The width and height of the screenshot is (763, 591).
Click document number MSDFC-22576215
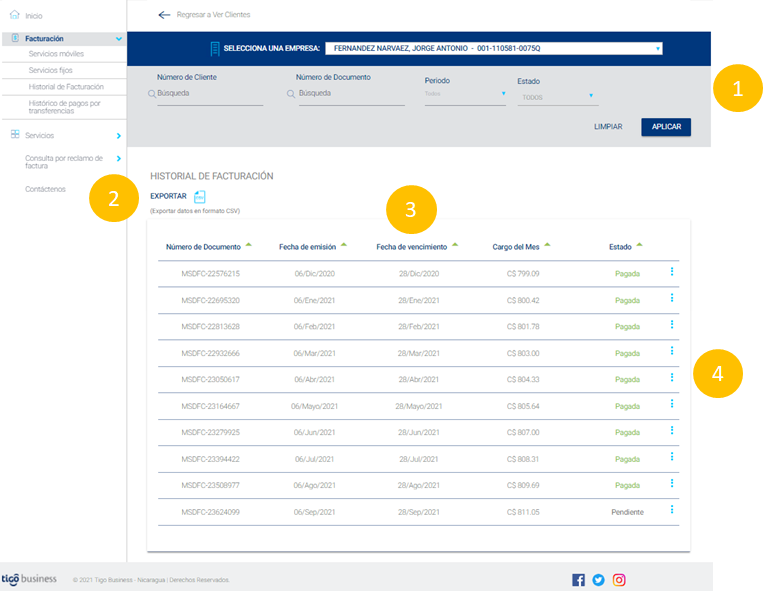click(x=210, y=274)
